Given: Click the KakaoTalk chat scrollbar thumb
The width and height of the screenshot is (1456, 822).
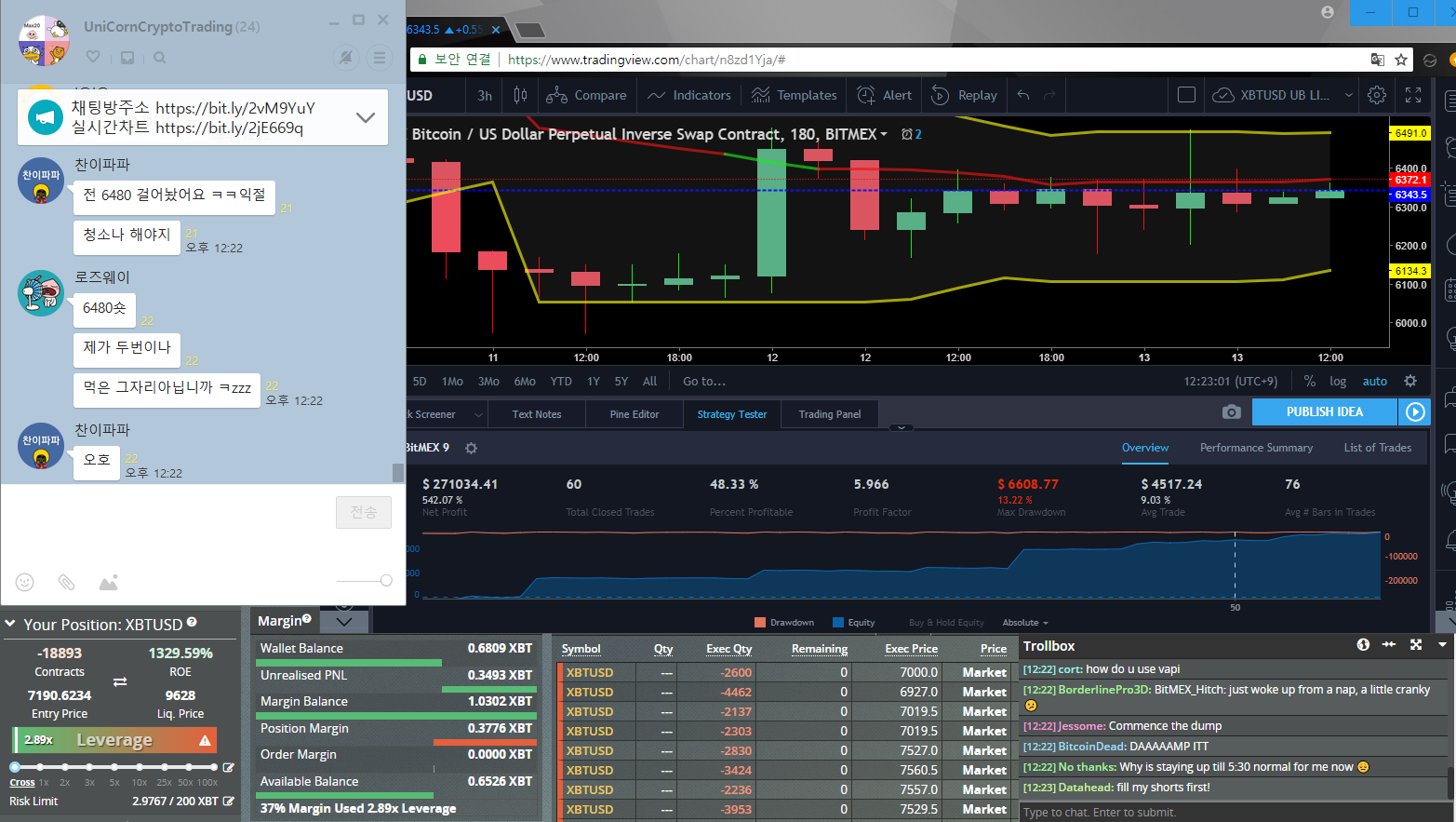Looking at the screenshot, I should tap(398, 473).
